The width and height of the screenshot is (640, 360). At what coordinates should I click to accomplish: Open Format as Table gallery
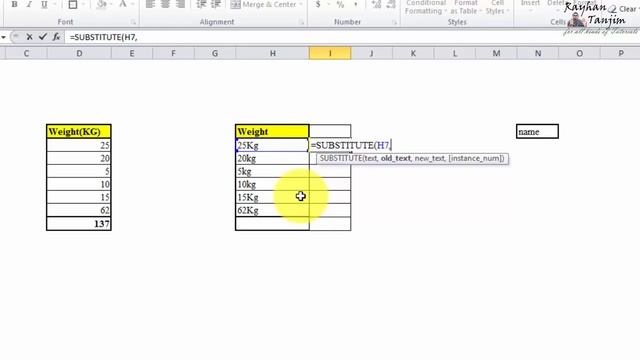466,7
